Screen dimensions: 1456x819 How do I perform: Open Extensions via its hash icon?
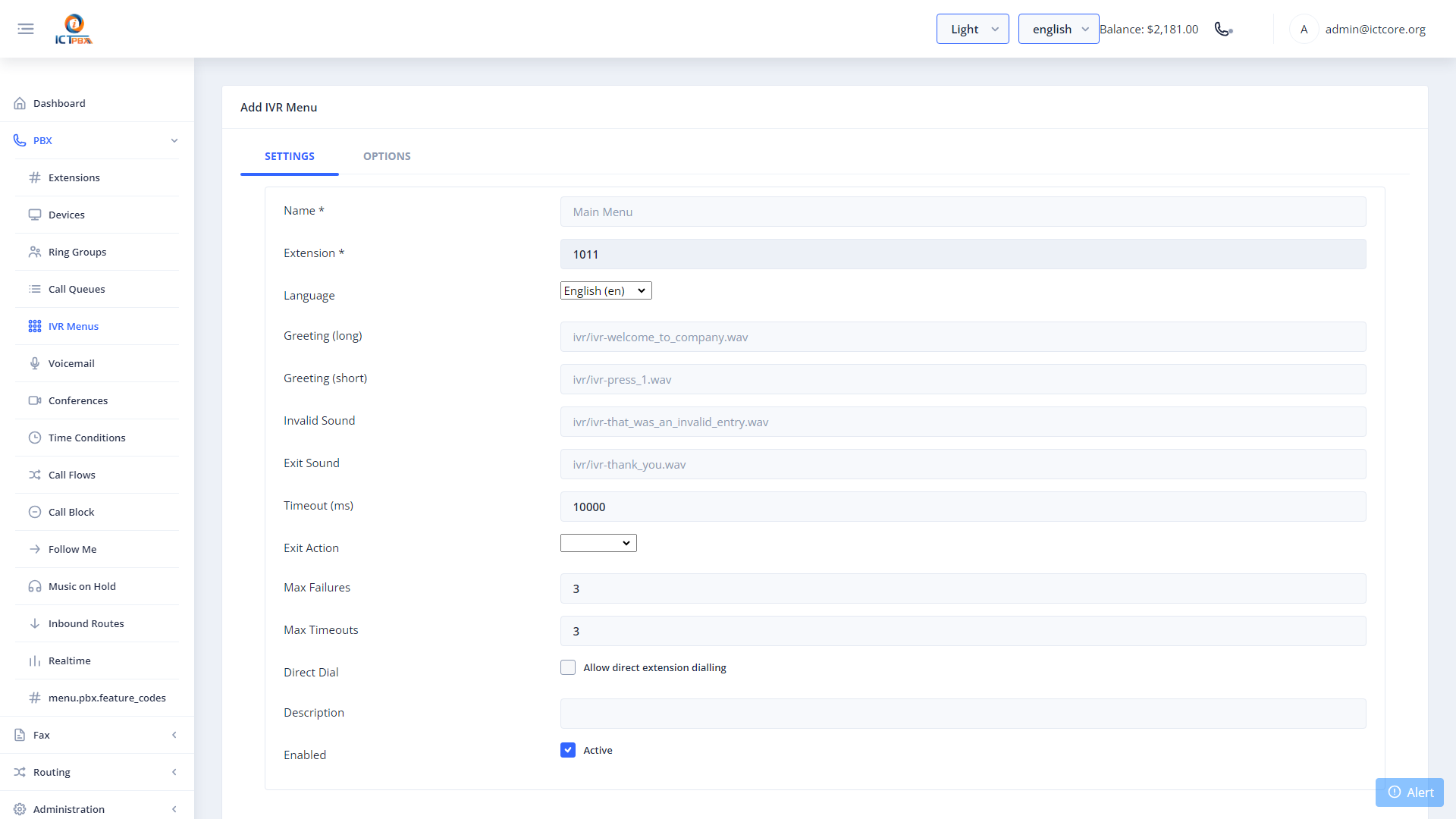point(35,177)
